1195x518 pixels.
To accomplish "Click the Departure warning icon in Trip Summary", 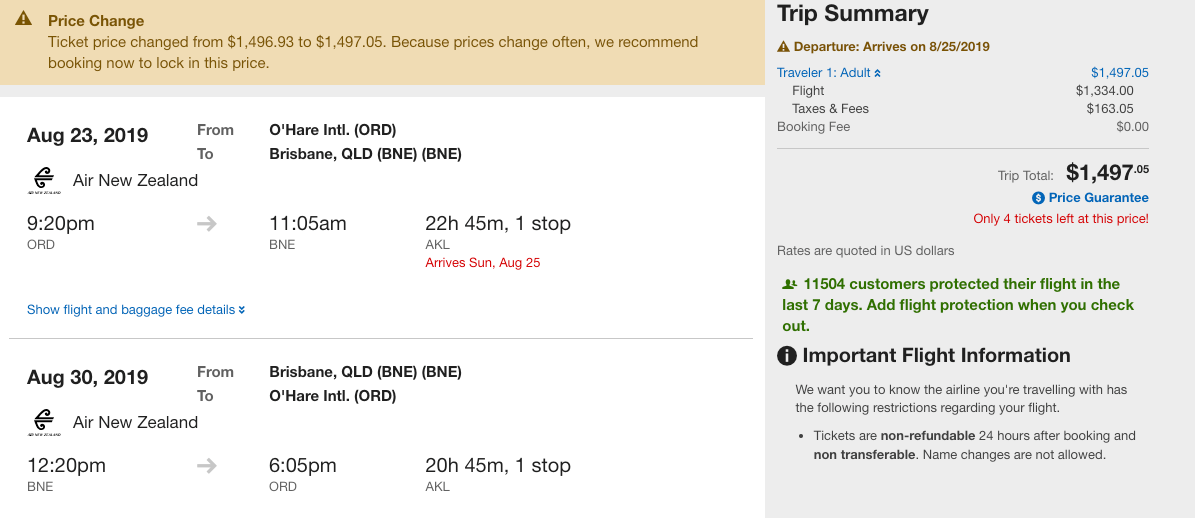I will click(784, 47).
